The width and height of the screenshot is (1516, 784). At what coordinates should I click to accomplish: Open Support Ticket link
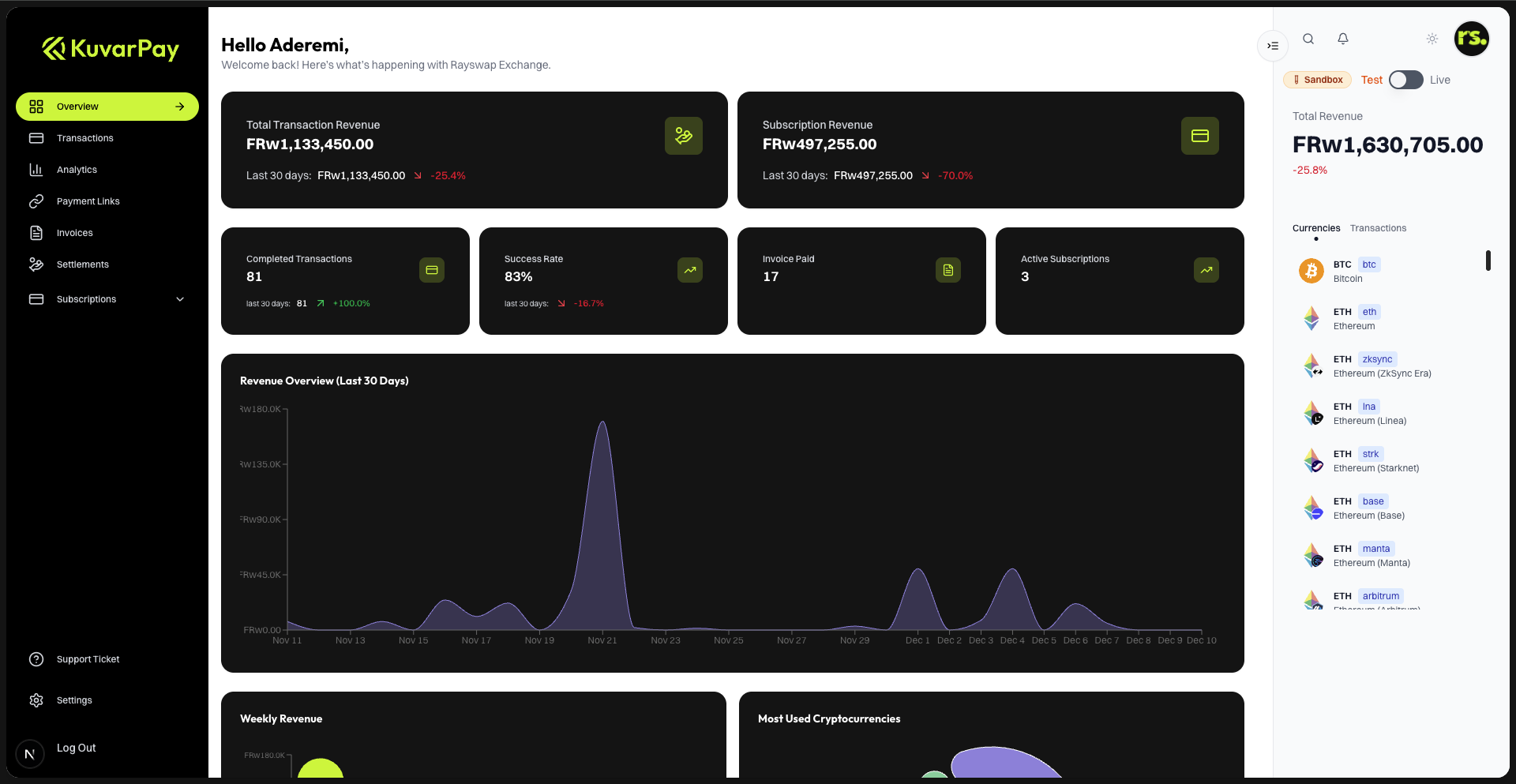click(x=88, y=659)
